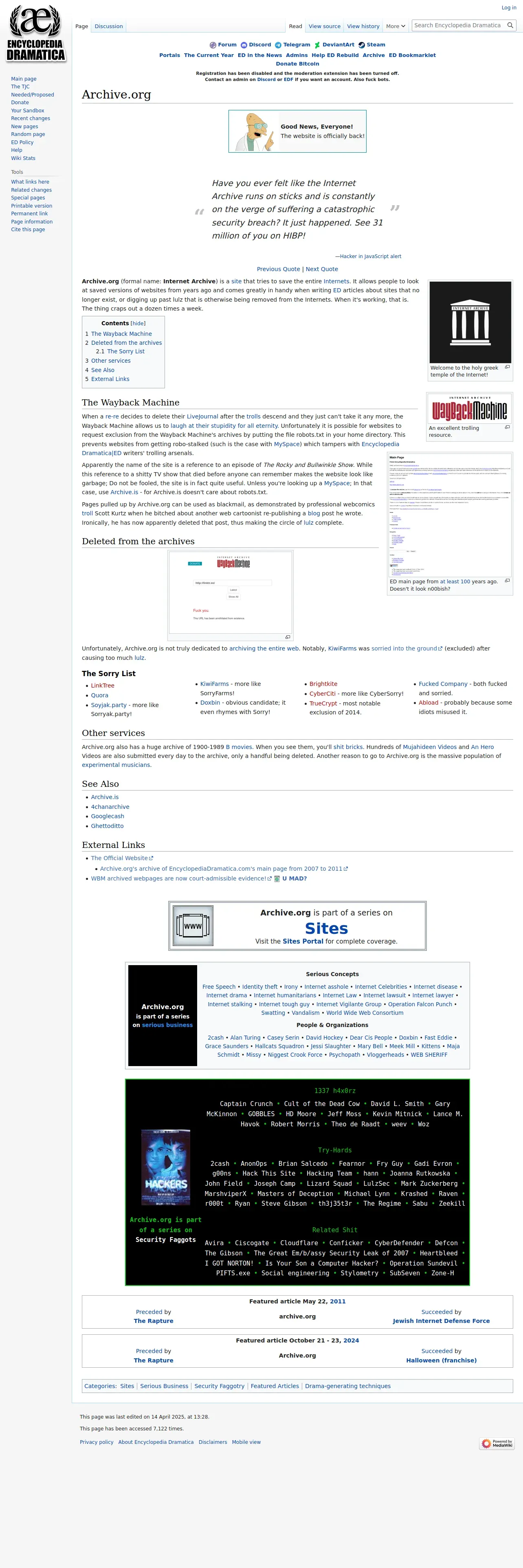Click the Search Encyclopedia Dramatica field
This screenshot has width=523, height=1568.
459,26
